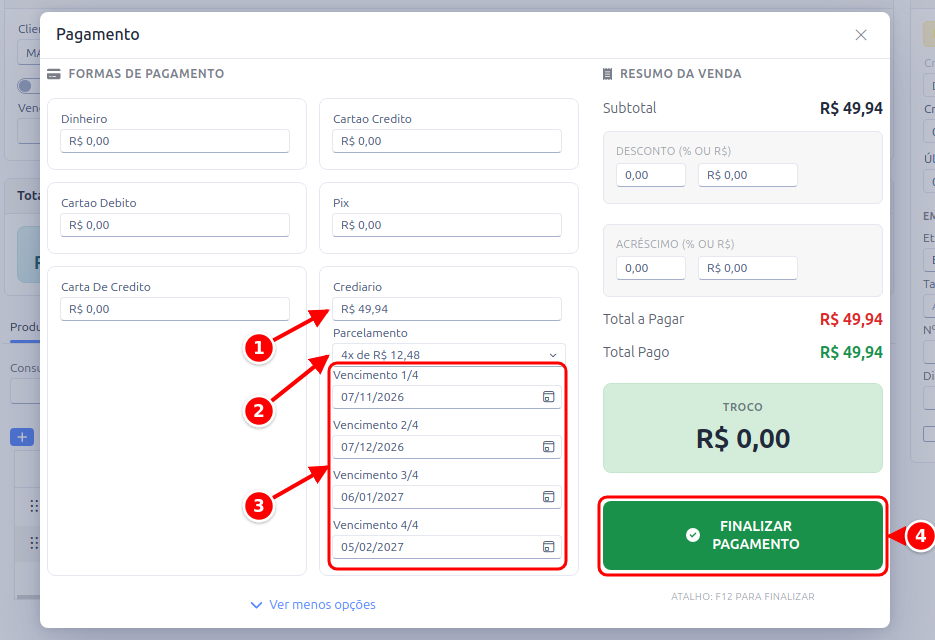The width and height of the screenshot is (935, 640).
Task: Click the Total Pago green value
Action: [851, 353]
